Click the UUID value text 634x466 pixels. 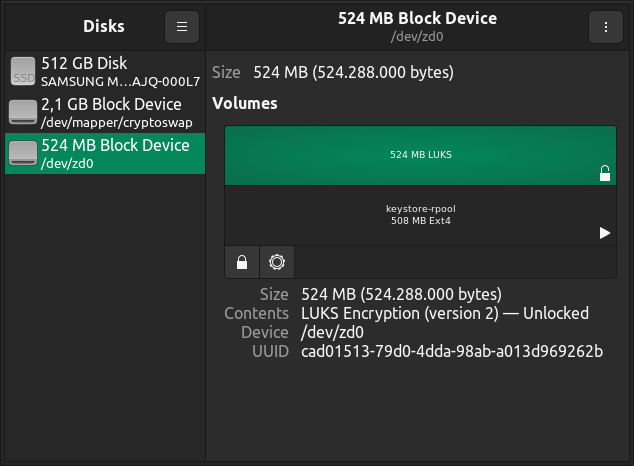(x=452, y=351)
